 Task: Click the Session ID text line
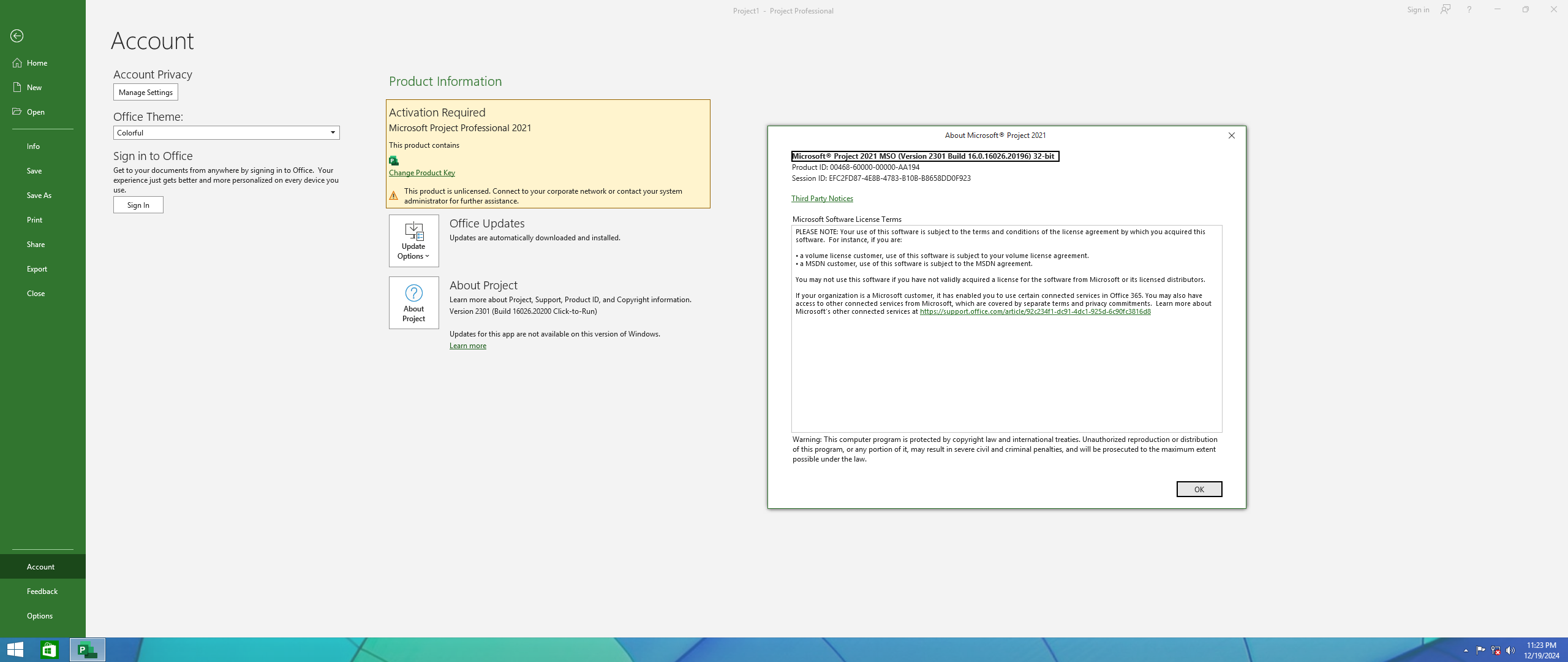[881, 178]
